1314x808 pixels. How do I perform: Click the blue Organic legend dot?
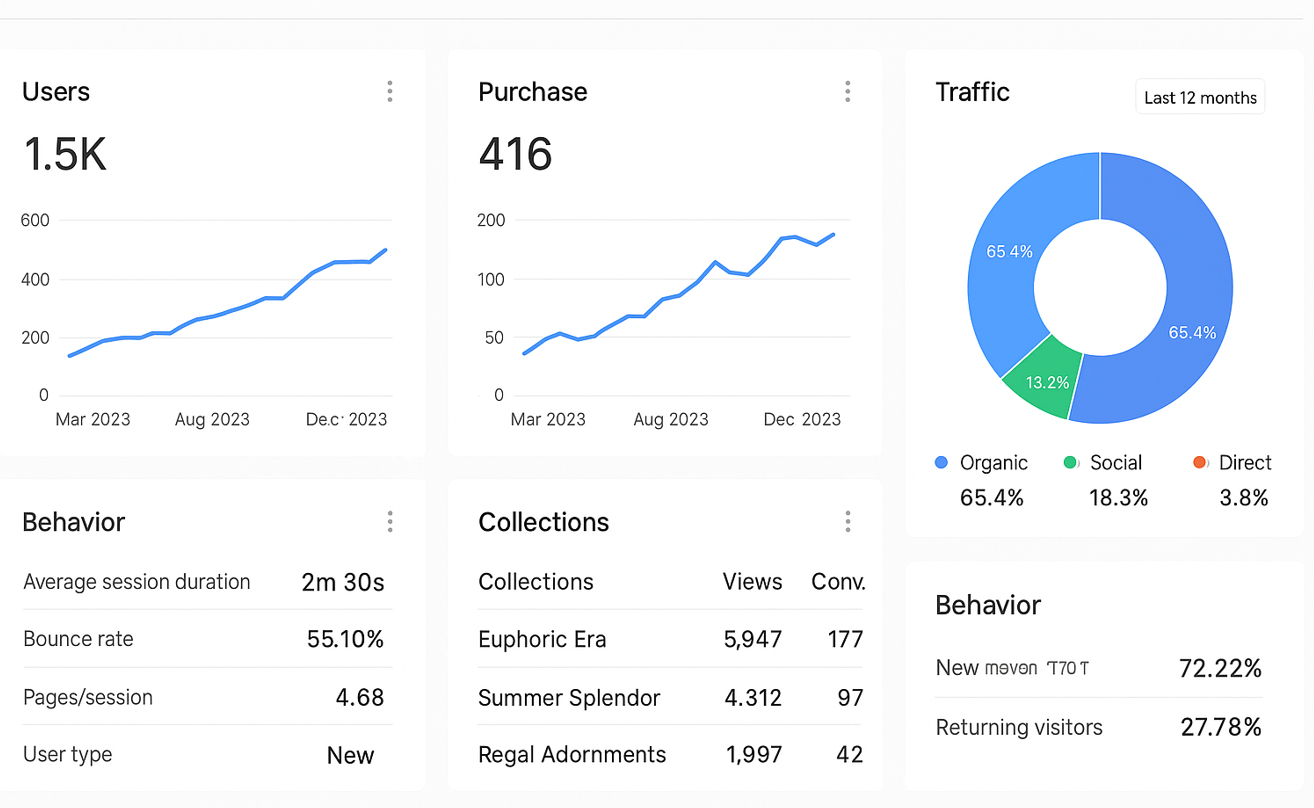coord(941,463)
